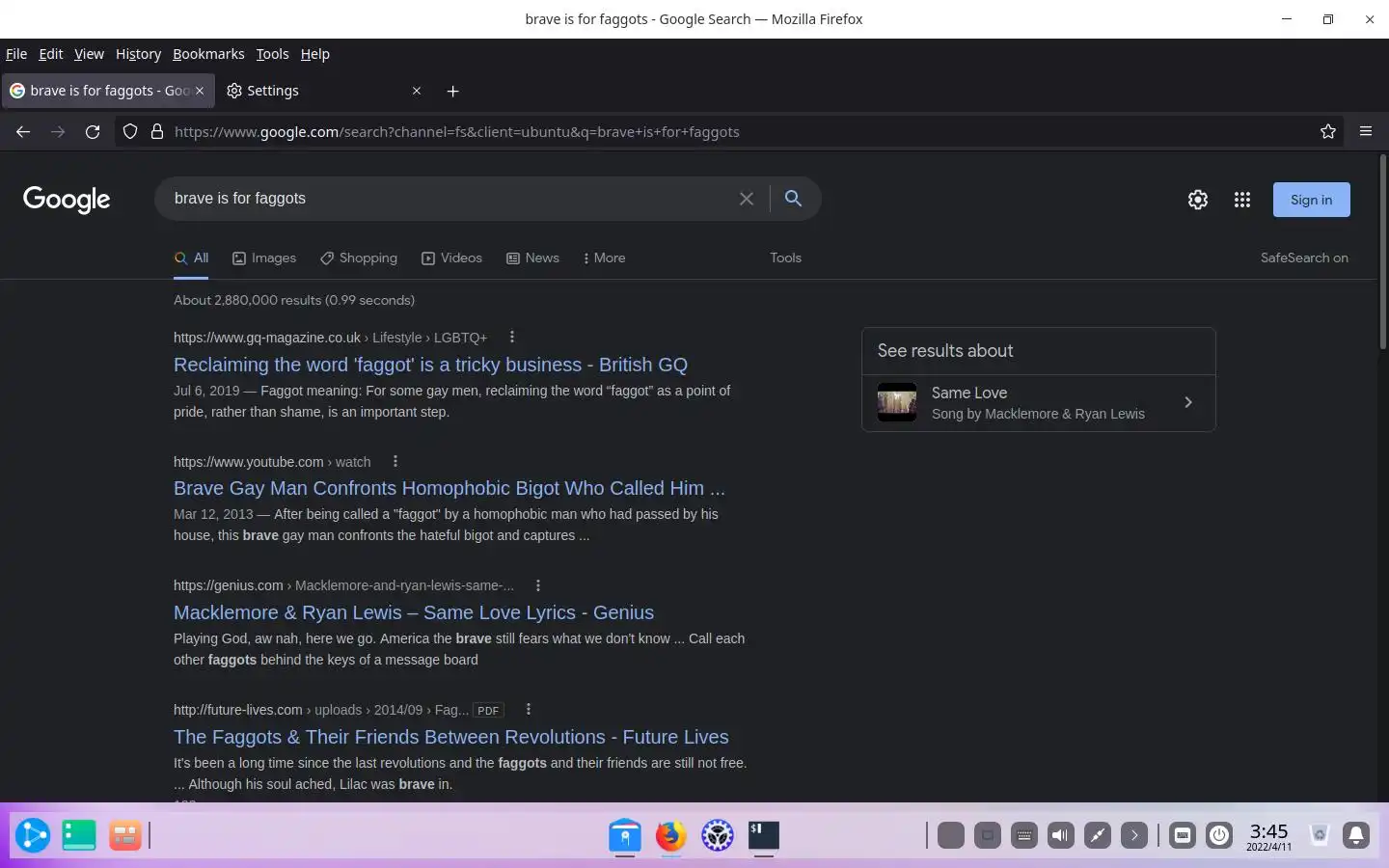Close the Settings tab
Image resolution: width=1389 pixels, height=868 pixels.
417,91
